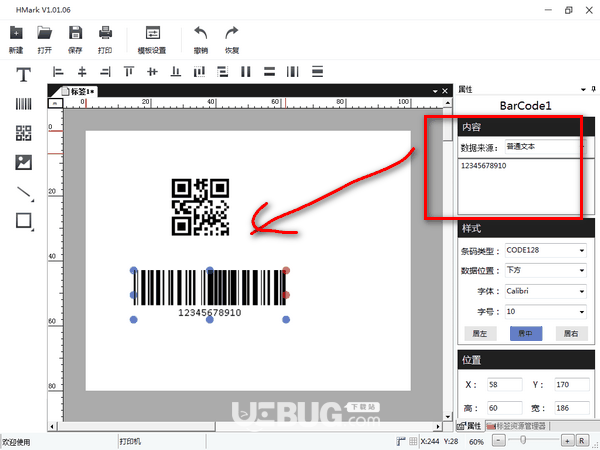Click the 新建 (New) toolbar icon

[16, 33]
